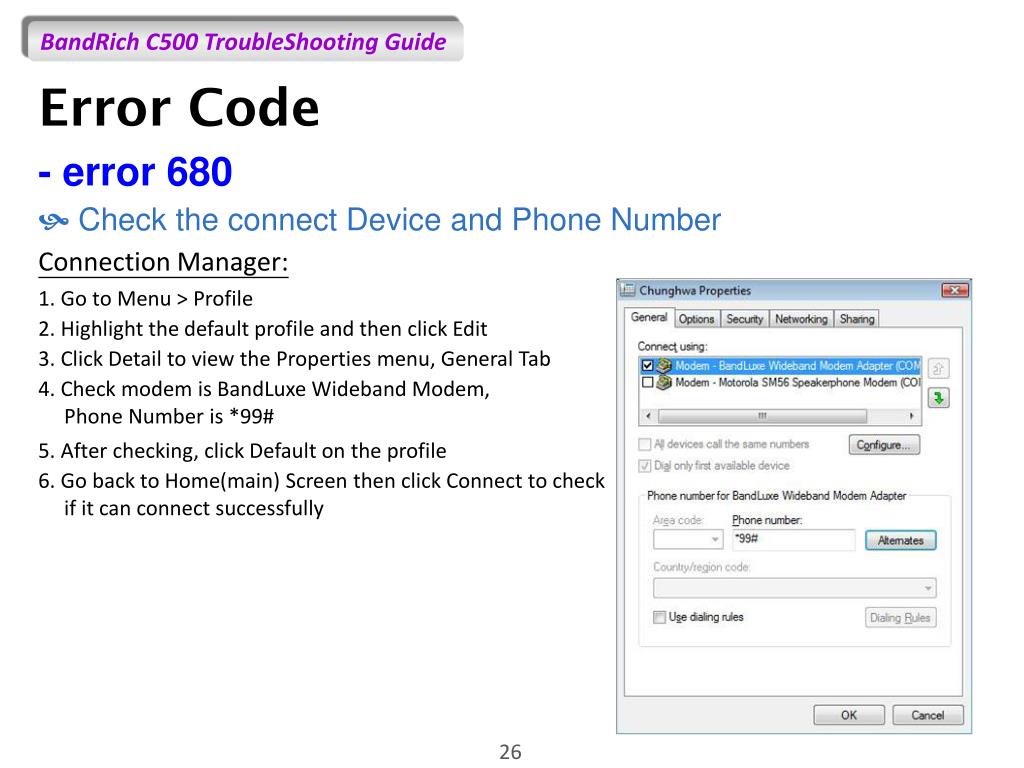1024x768 pixels.
Task: Uncheck the BandLuxe Wideband Modem Adapter checkbox
Action: (x=647, y=366)
